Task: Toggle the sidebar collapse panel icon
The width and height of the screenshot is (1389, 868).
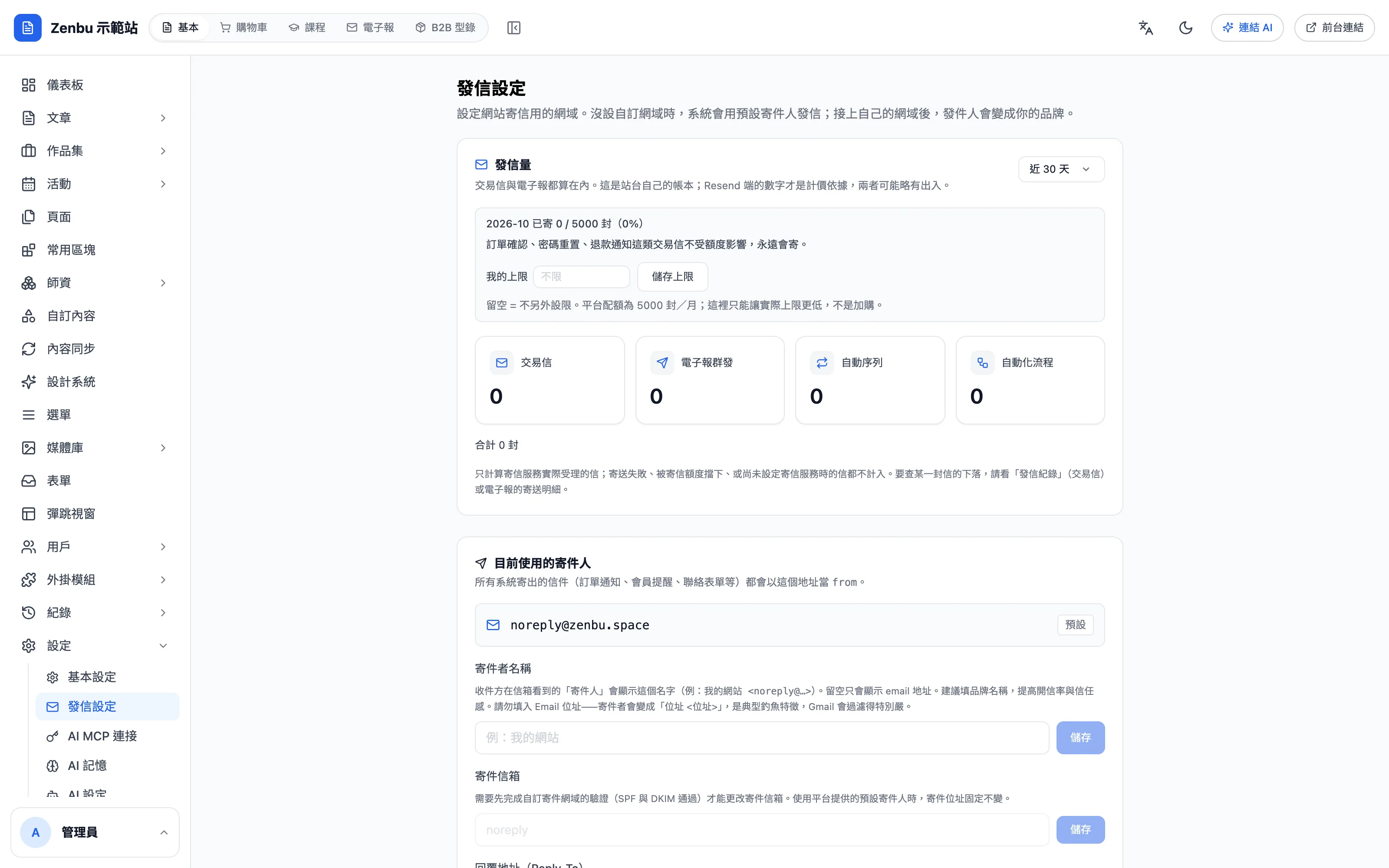Action: [x=513, y=27]
